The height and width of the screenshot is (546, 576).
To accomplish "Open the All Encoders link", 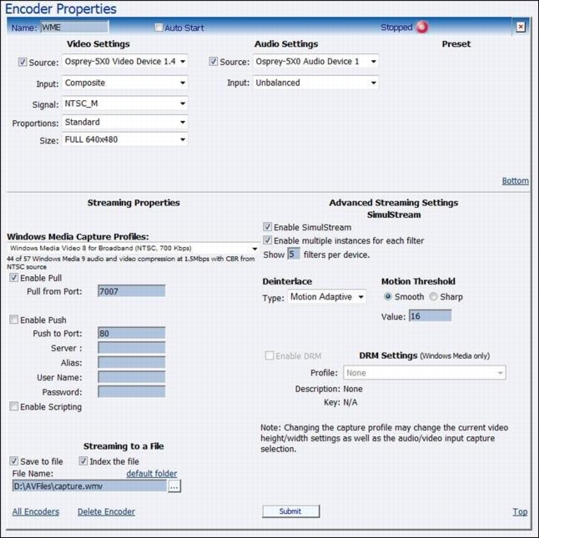I will pyautogui.click(x=36, y=511).
